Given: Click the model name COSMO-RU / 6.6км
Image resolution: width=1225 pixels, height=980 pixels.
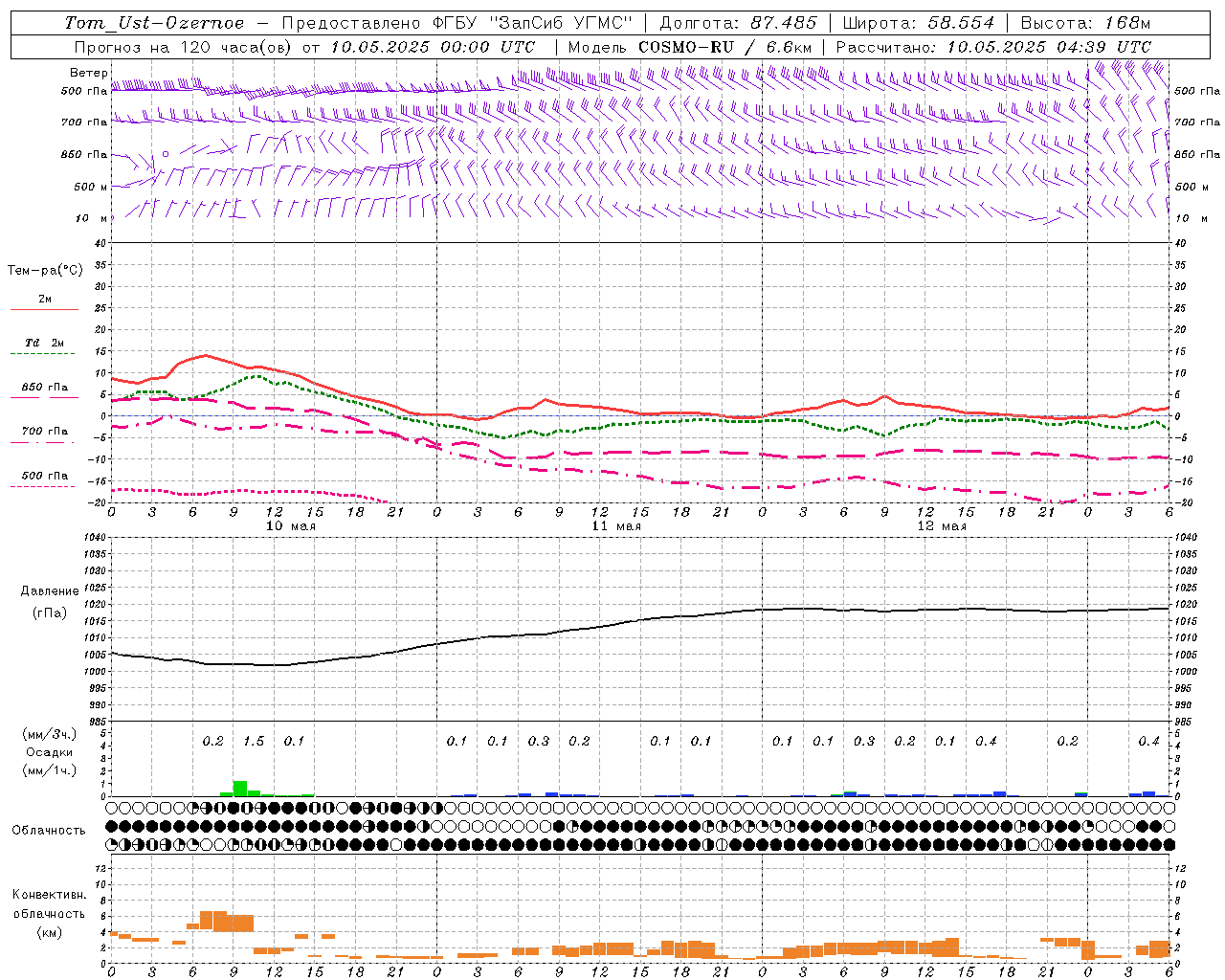Looking at the screenshot, I should pos(725,47).
